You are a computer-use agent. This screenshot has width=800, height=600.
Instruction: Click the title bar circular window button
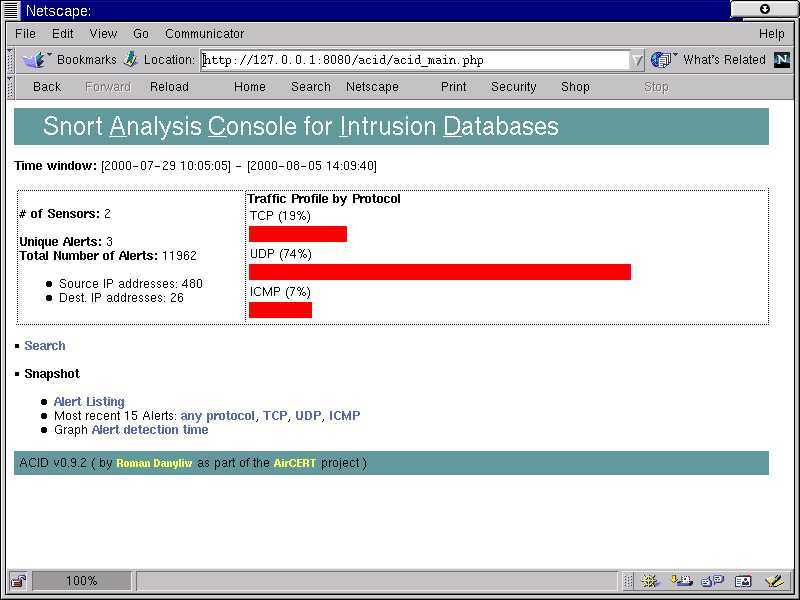pos(764,9)
